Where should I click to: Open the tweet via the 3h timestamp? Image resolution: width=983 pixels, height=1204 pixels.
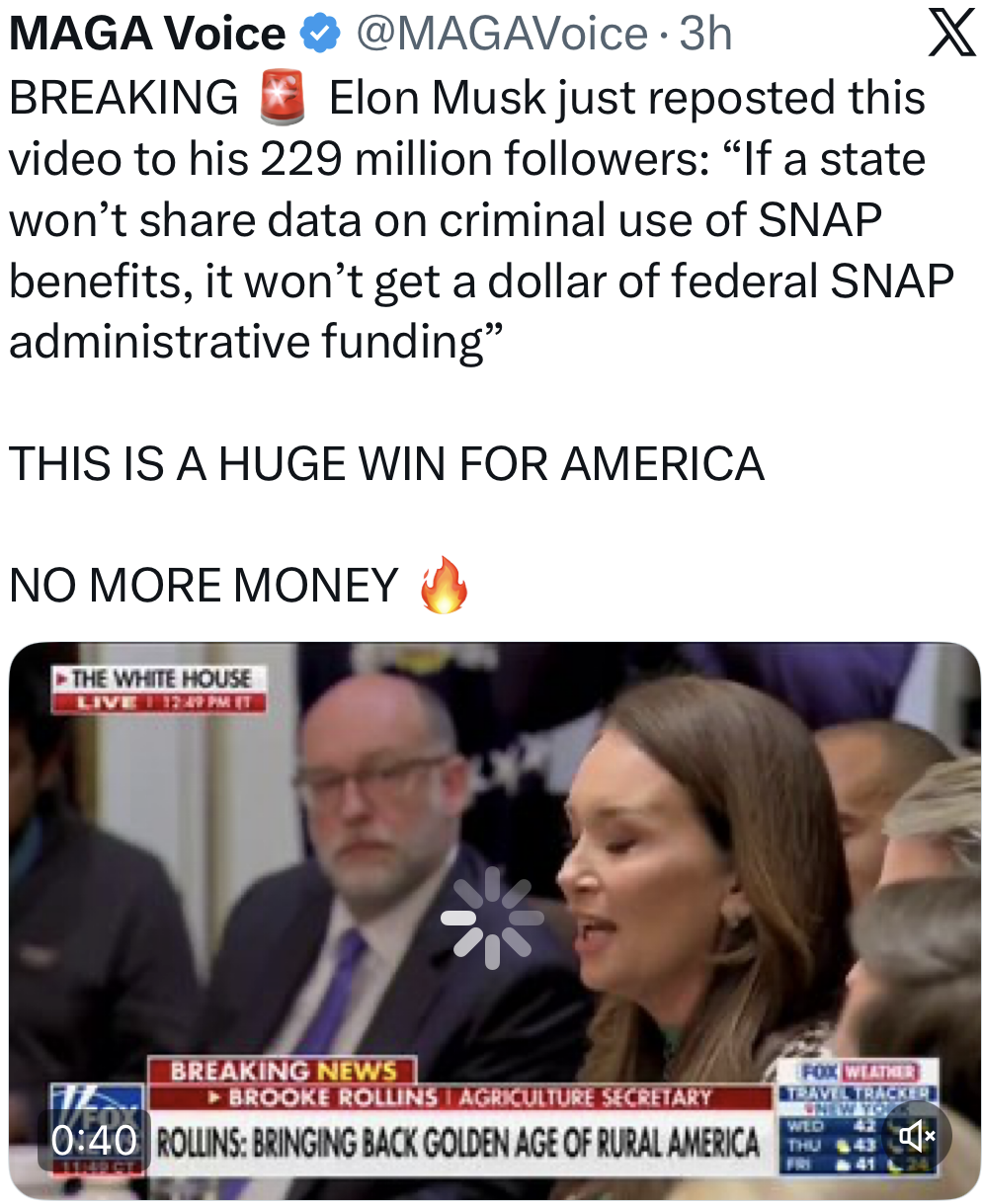705,35
